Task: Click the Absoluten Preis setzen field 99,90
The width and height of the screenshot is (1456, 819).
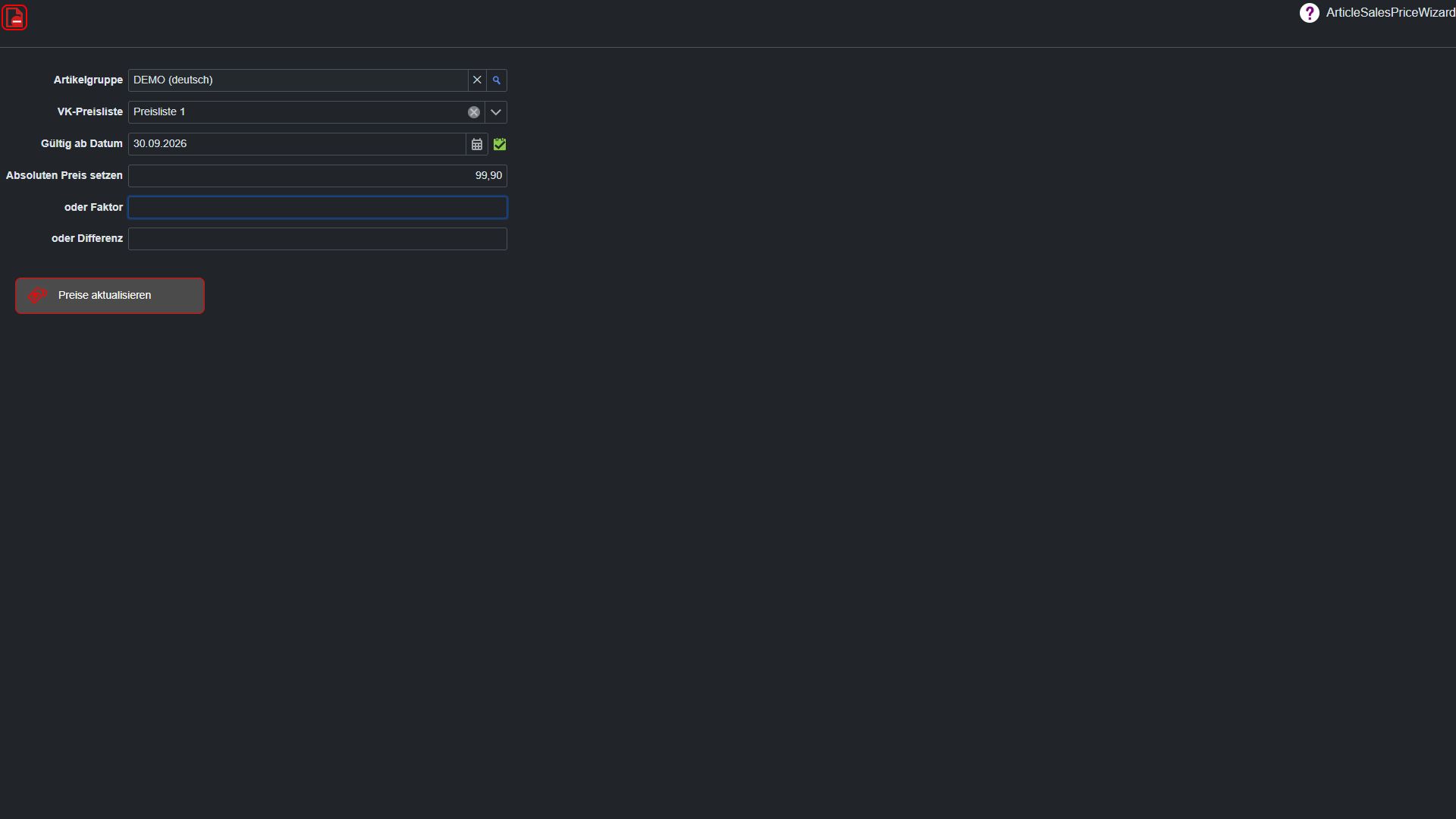Action: point(318,176)
